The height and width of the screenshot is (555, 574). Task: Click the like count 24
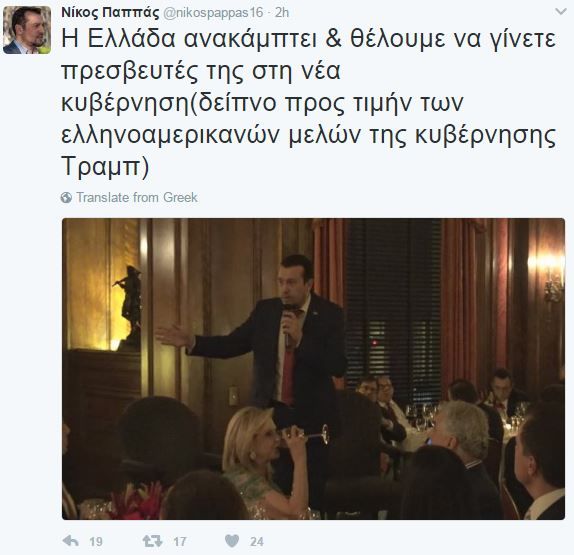click(257, 541)
